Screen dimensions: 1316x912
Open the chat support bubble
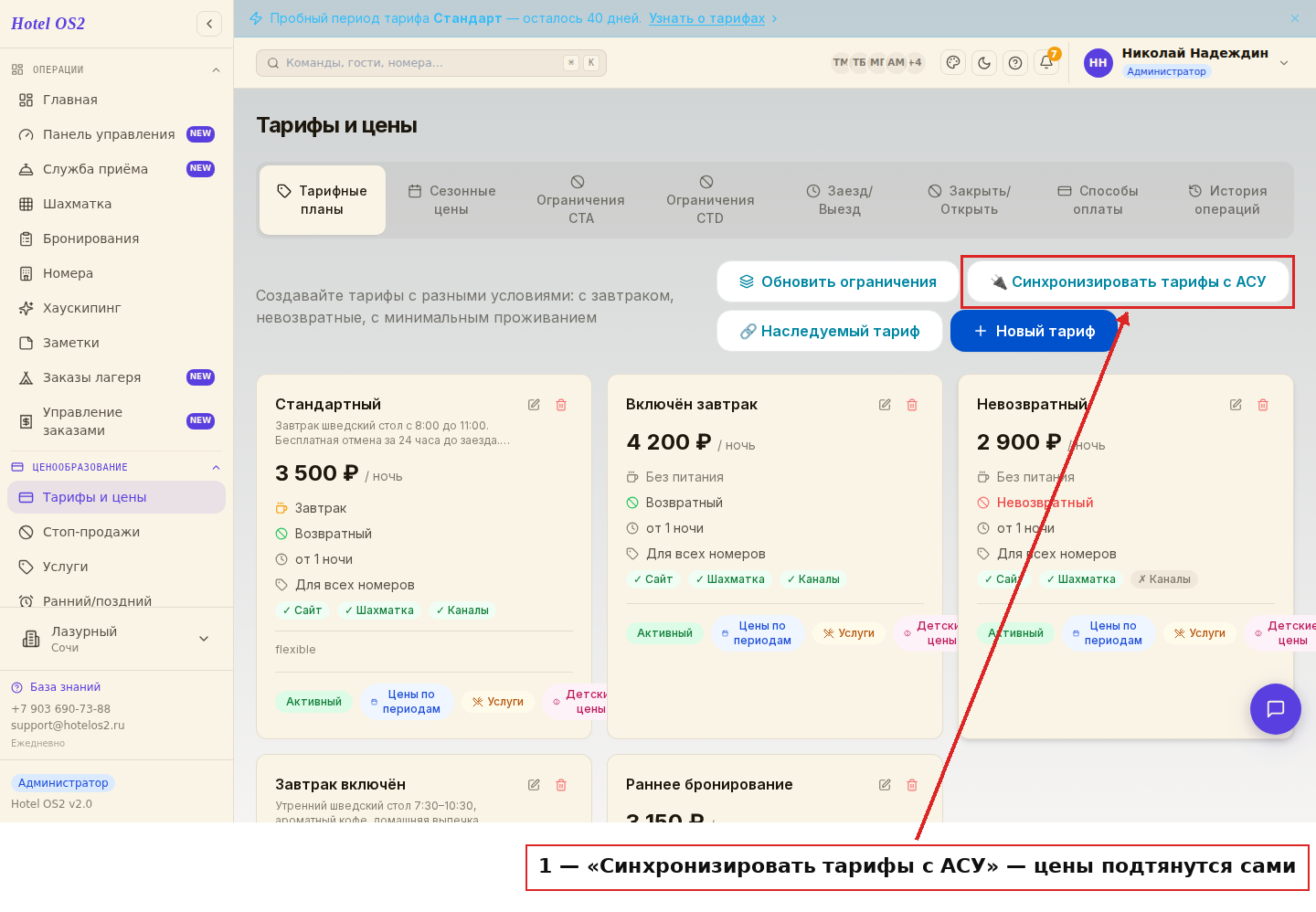pos(1276,709)
